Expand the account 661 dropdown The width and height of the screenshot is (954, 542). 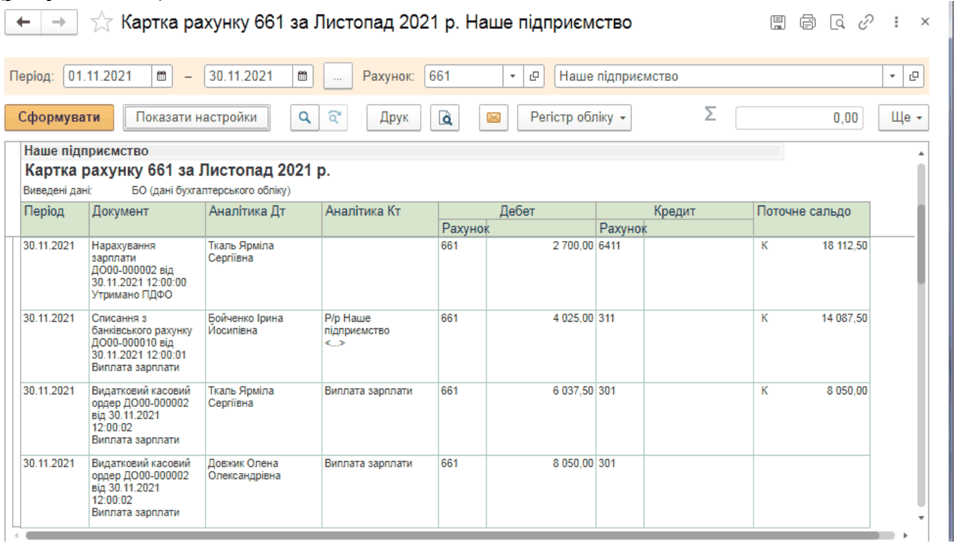point(512,76)
